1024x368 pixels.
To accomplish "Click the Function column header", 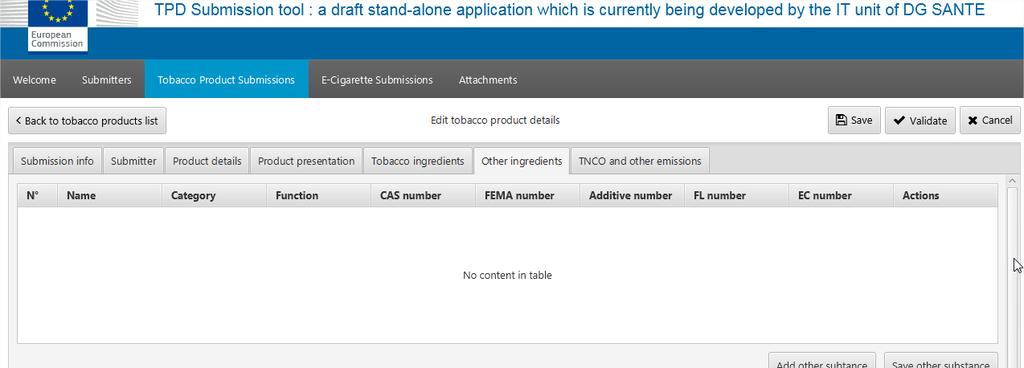I will click(x=319, y=196).
